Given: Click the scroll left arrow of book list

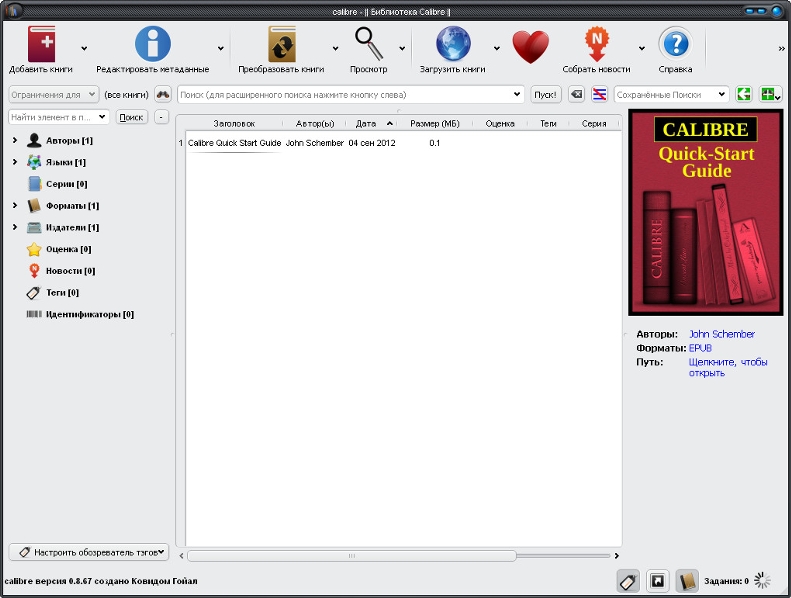Looking at the screenshot, I should (182, 556).
